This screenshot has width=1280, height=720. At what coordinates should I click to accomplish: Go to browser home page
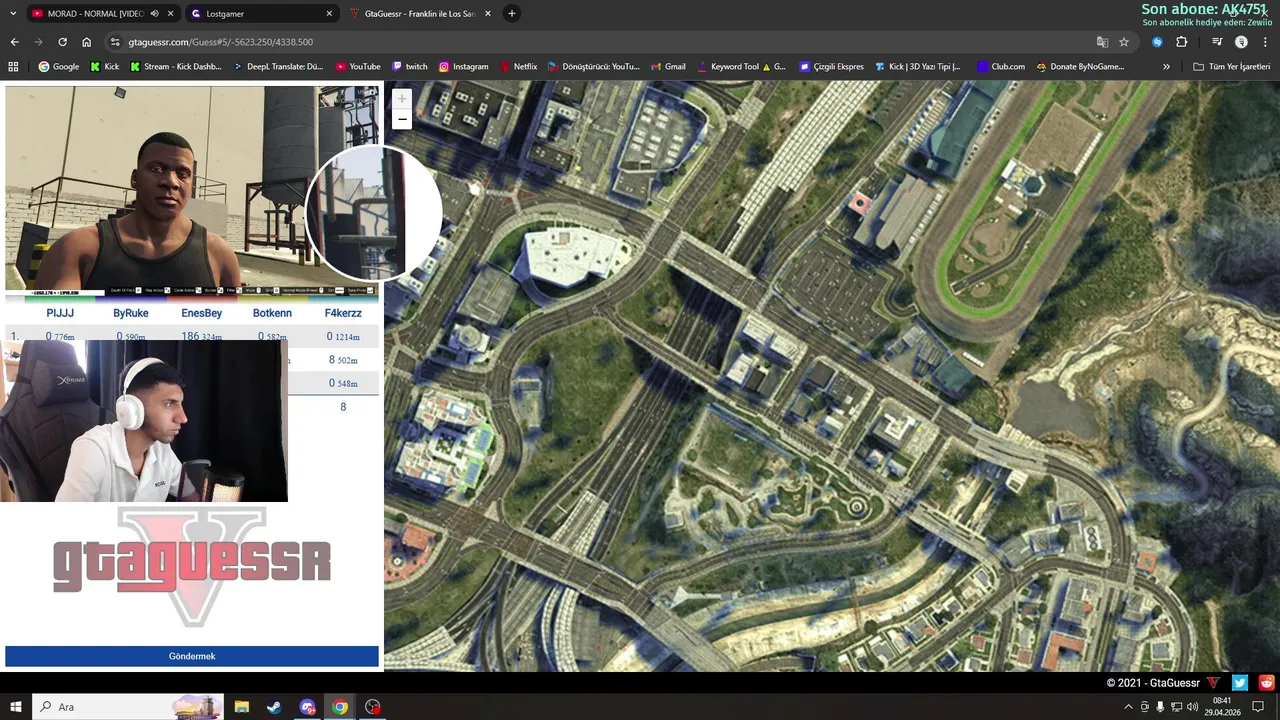pos(86,42)
